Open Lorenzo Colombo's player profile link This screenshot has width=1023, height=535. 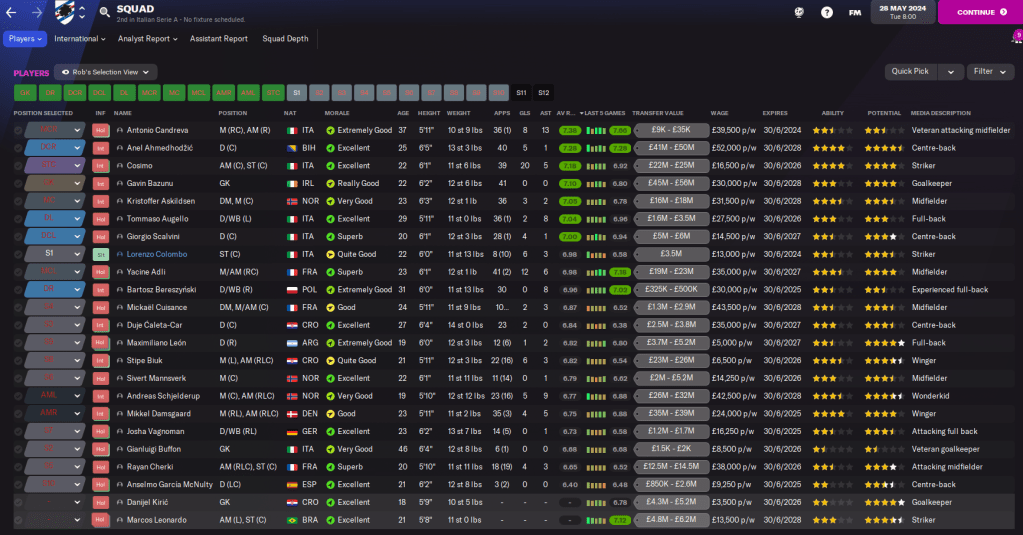click(158, 254)
